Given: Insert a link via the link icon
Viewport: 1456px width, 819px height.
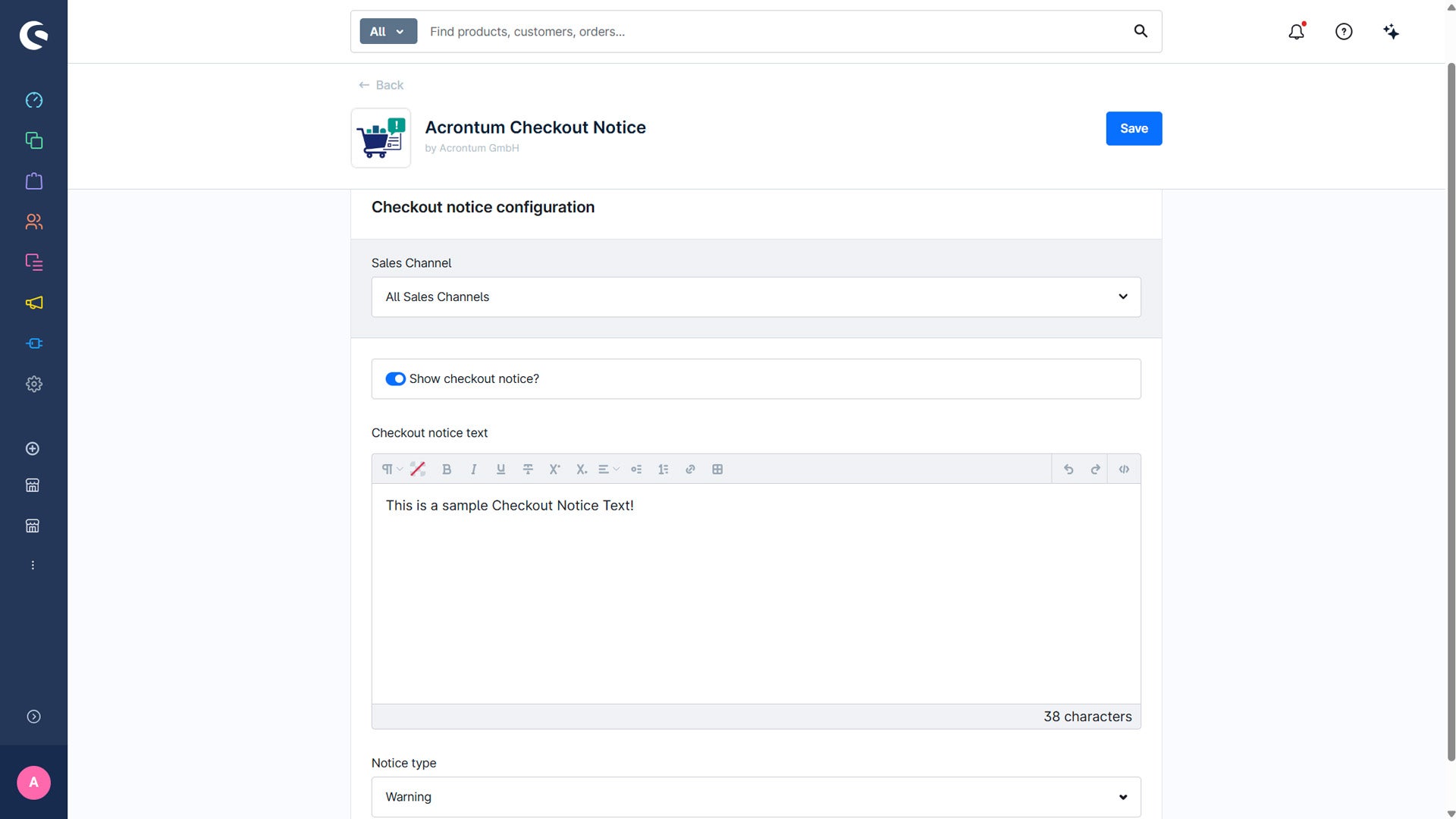Looking at the screenshot, I should (x=690, y=469).
